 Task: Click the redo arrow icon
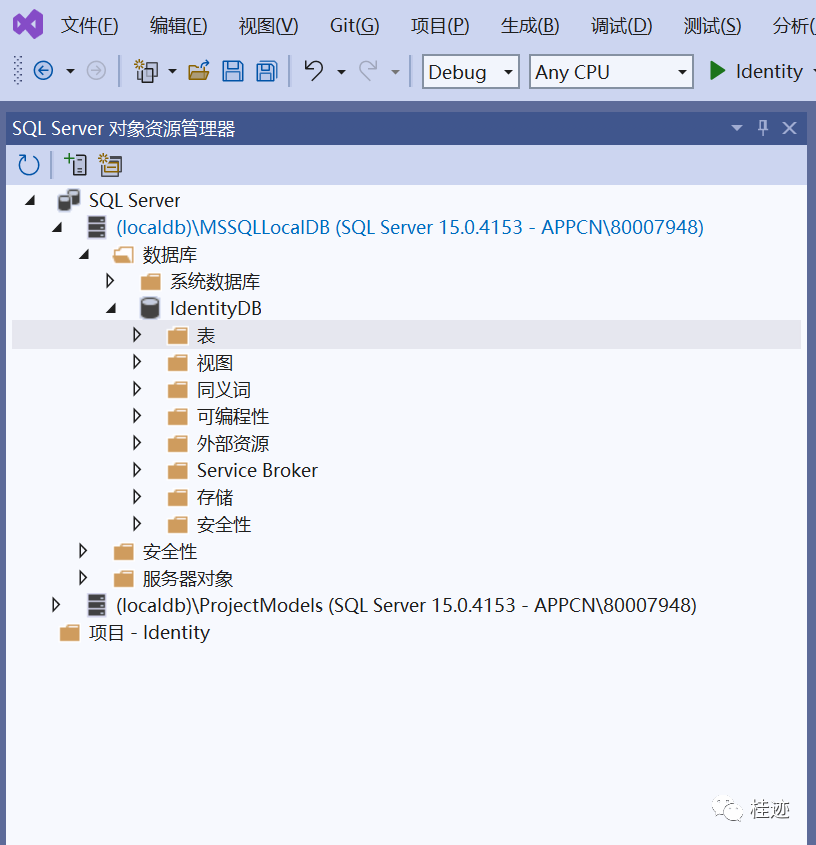click(x=369, y=71)
